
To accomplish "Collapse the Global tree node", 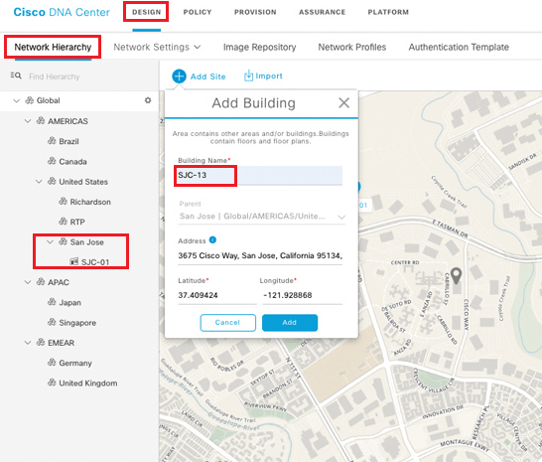I will 16,101.
